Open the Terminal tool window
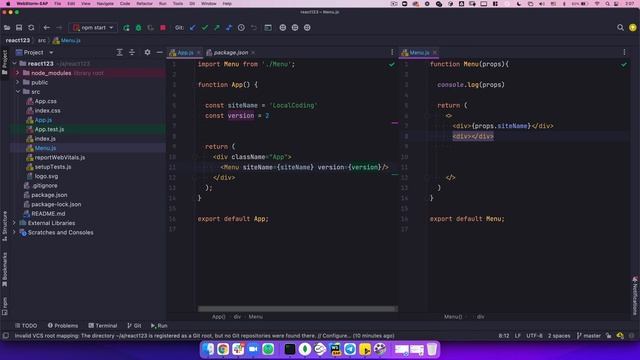The height and width of the screenshot is (360, 640). coord(103,326)
